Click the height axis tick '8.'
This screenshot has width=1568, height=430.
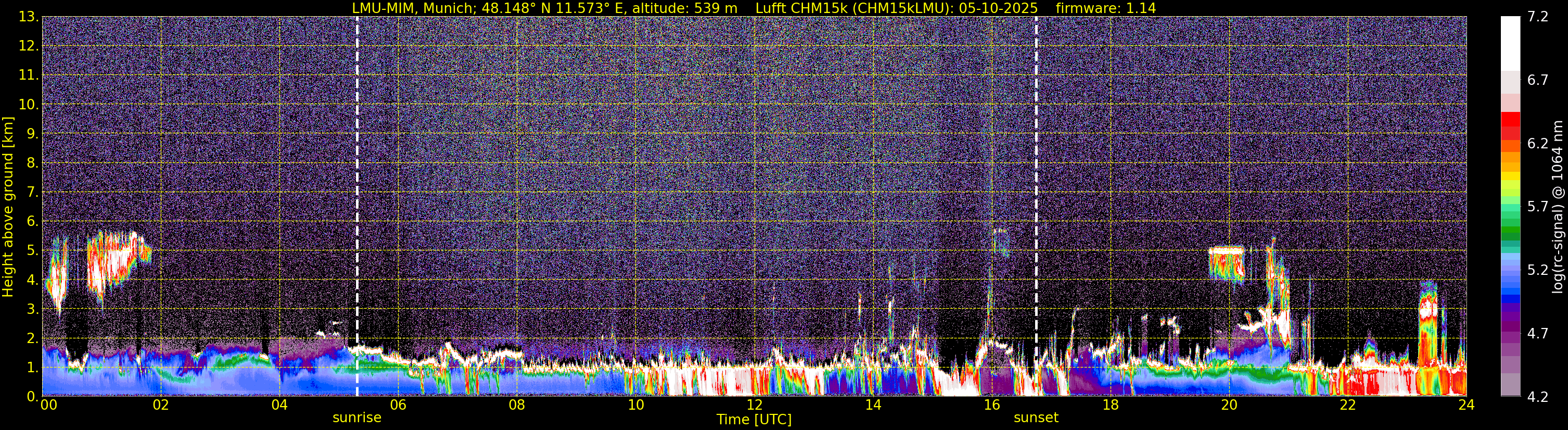tap(33, 163)
